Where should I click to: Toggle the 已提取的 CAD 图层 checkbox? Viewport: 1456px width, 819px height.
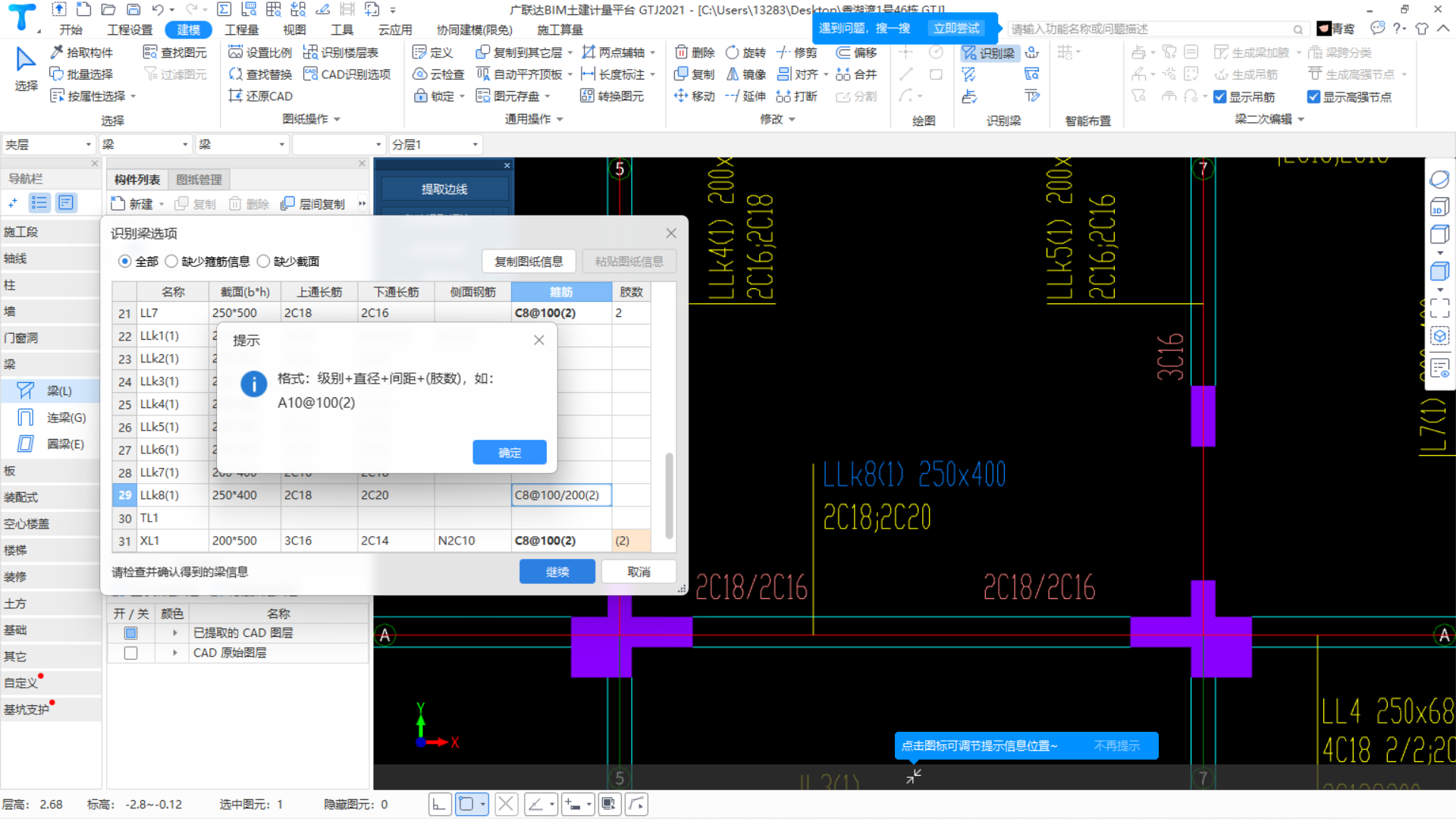pyautogui.click(x=131, y=633)
